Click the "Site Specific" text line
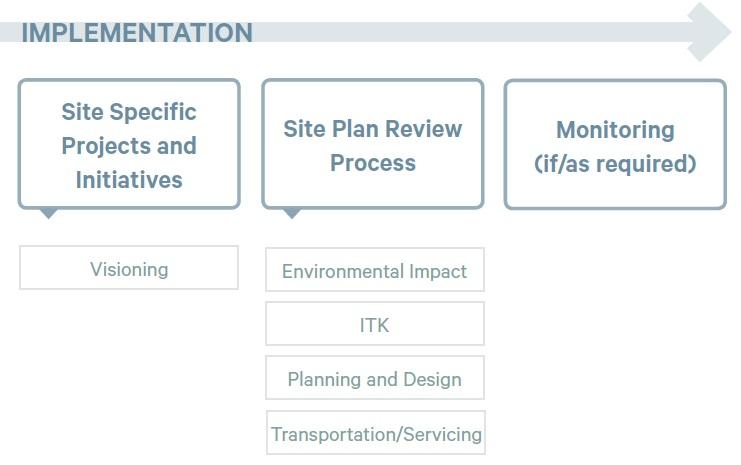 129,111
